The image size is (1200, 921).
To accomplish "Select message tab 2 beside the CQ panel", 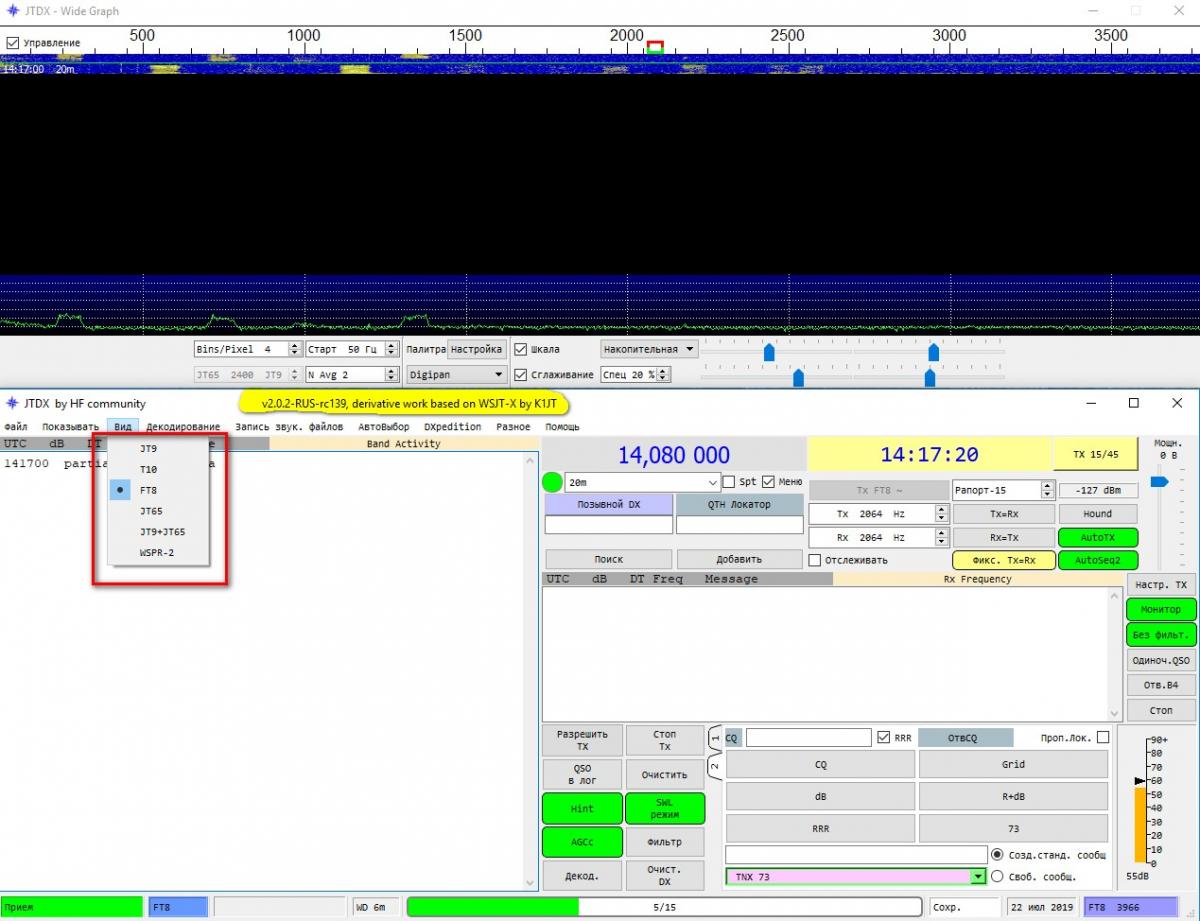I will tap(715, 767).
